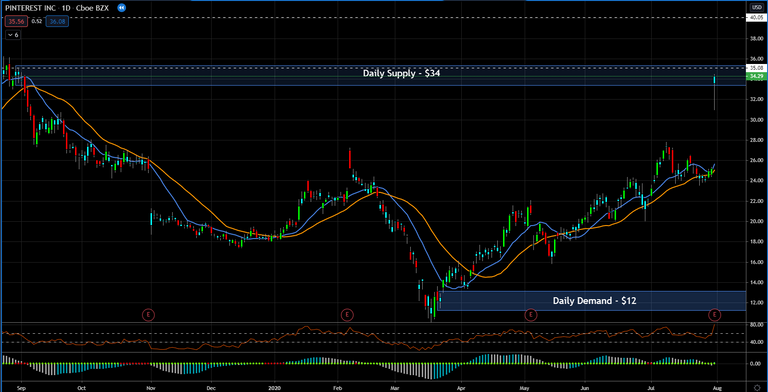Click the earnings marker near Nov
Image resolution: width=768 pixels, height=392 pixels.
coord(148,314)
